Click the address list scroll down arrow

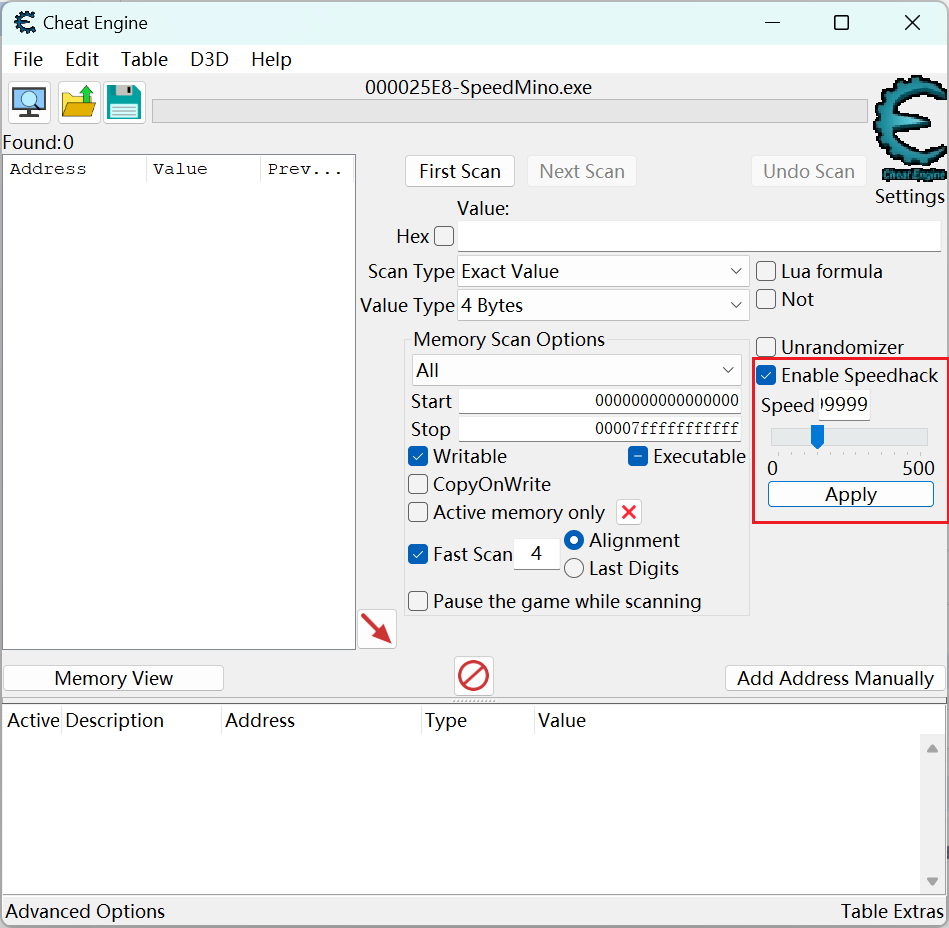point(932,881)
